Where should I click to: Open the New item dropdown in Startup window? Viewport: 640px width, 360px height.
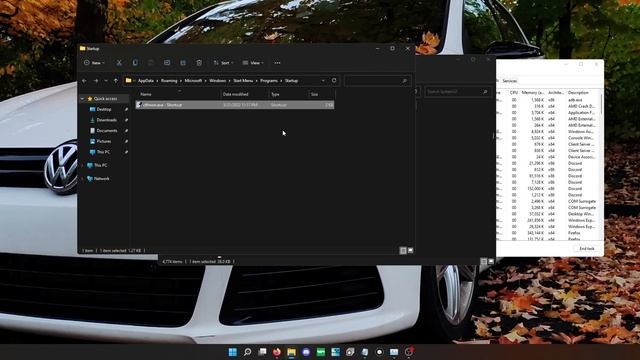94,63
